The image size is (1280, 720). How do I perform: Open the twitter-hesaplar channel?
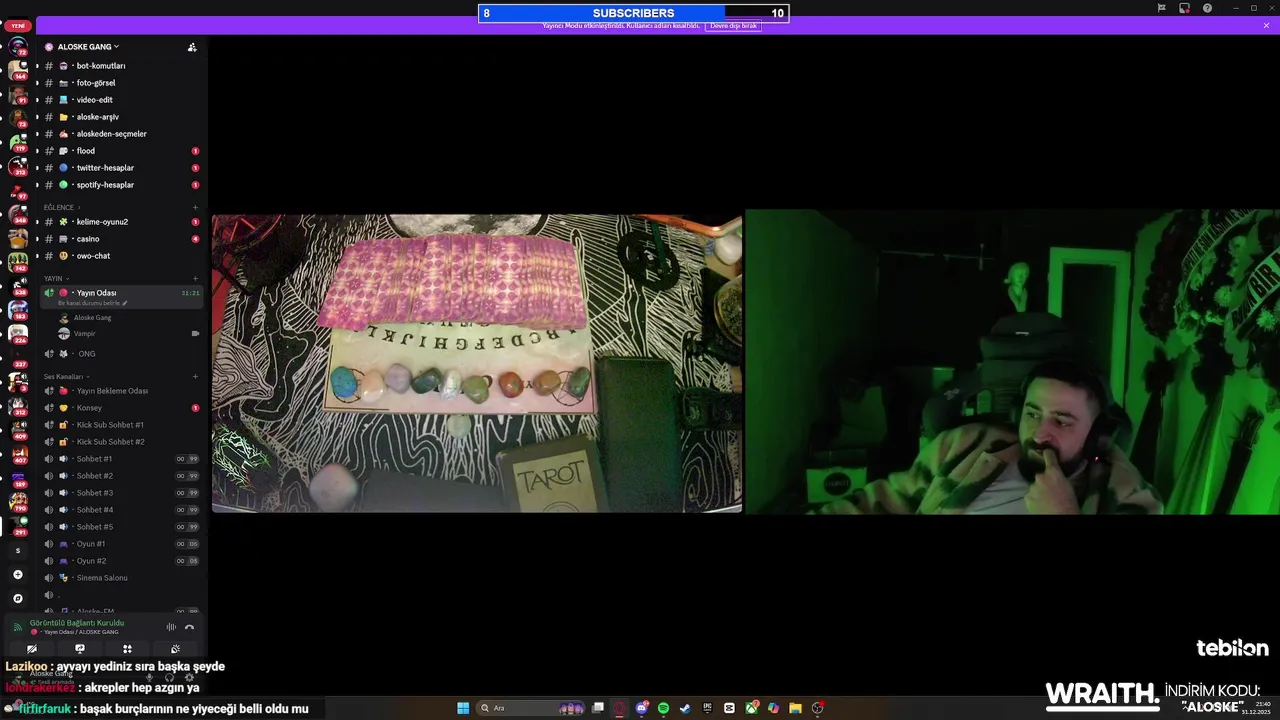pyautogui.click(x=122, y=168)
